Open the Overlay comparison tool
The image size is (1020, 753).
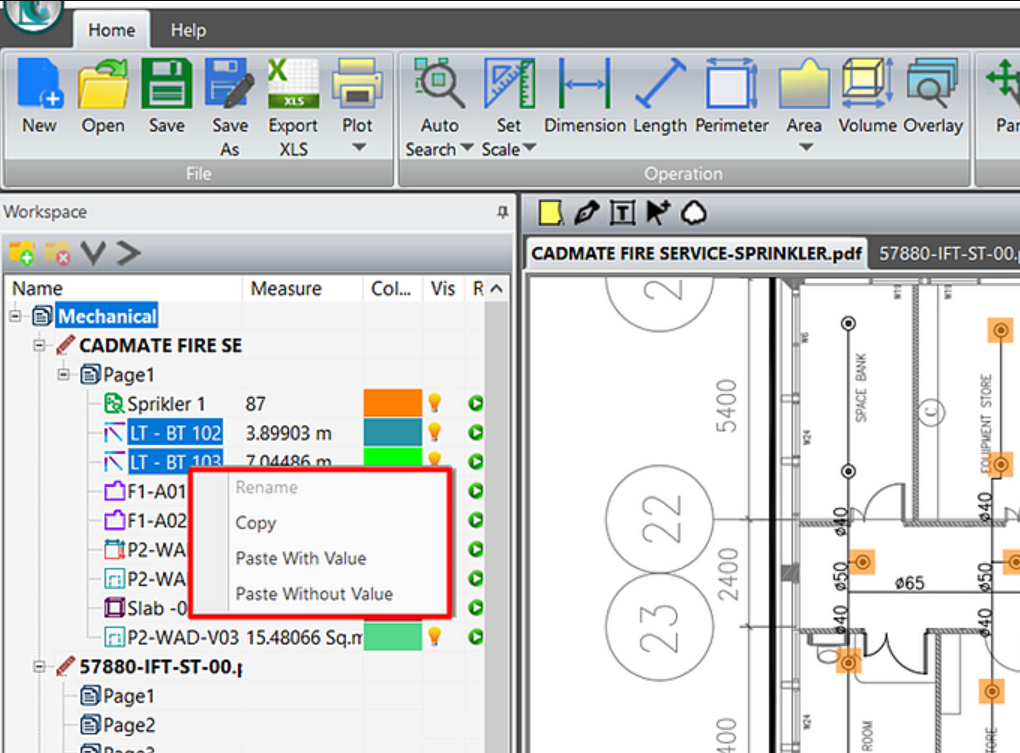pyautogui.click(x=932, y=97)
